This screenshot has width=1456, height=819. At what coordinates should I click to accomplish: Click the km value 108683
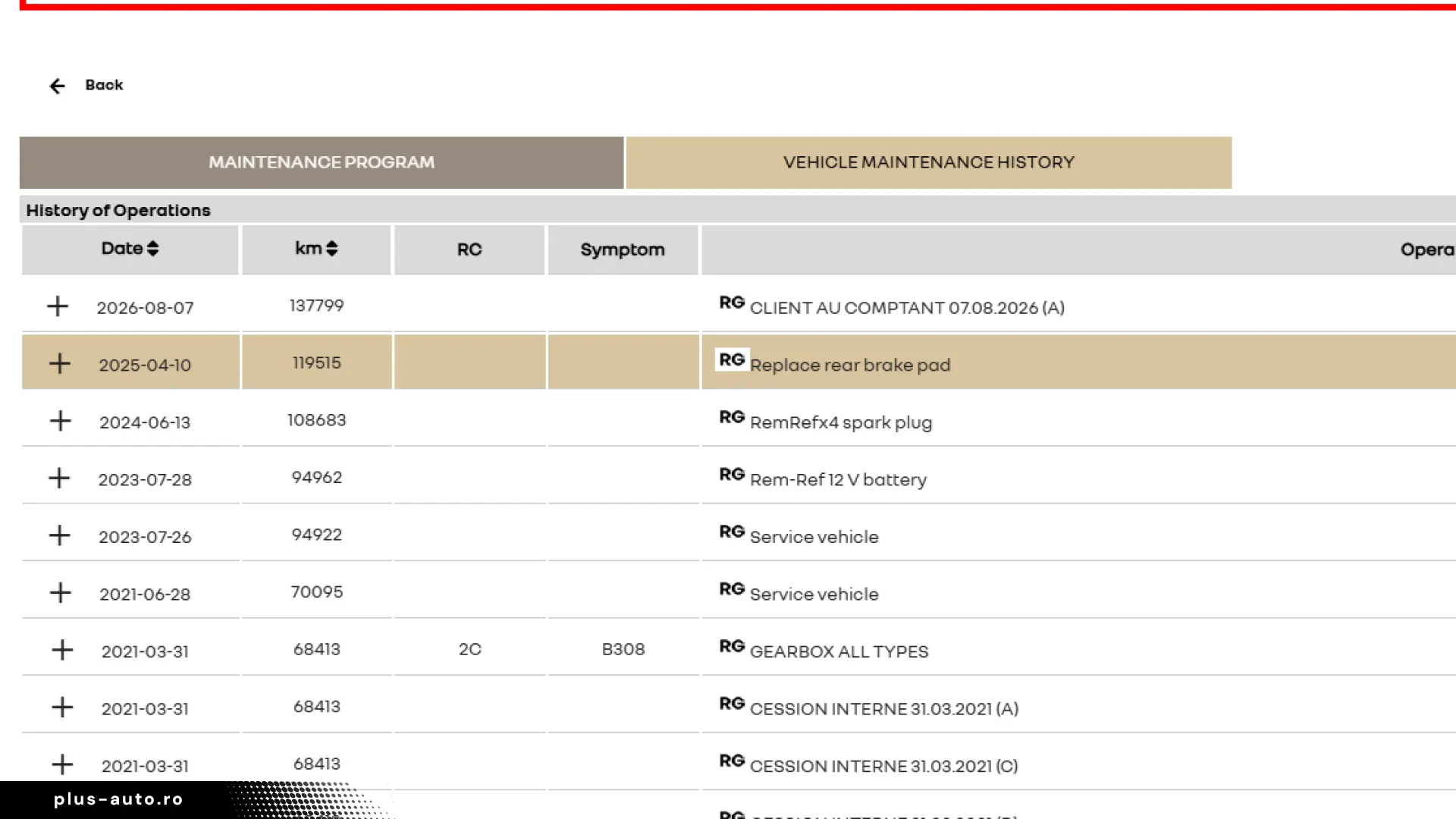[x=316, y=420]
